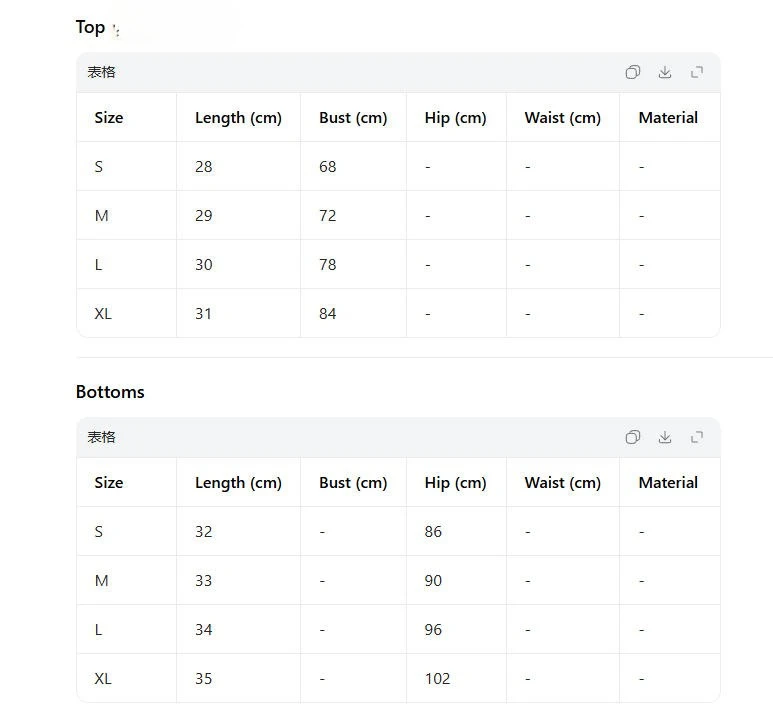The width and height of the screenshot is (773, 722).
Task: Download the Top size table
Action: pos(665,72)
